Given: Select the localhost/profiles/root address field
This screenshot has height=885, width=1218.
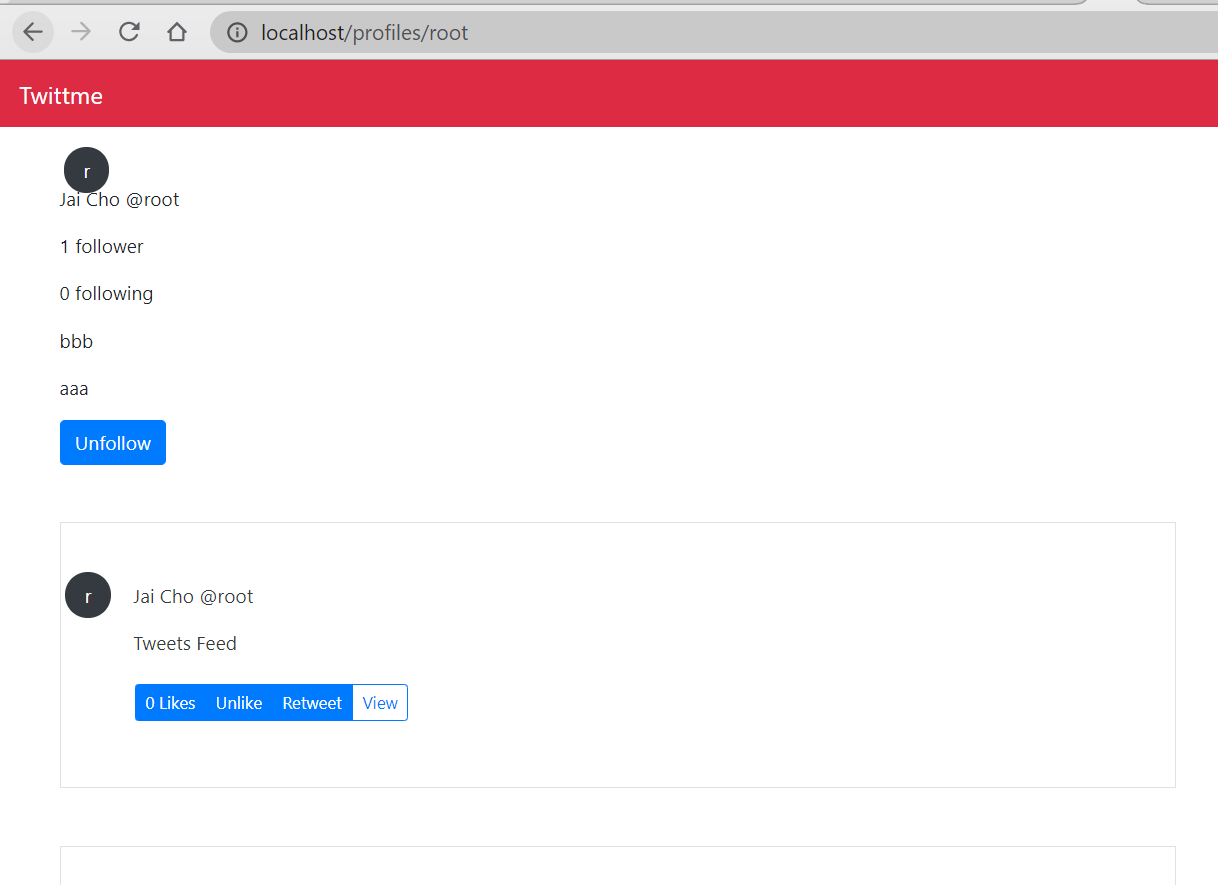Looking at the screenshot, I should pyautogui.click(x=714, y=33).
